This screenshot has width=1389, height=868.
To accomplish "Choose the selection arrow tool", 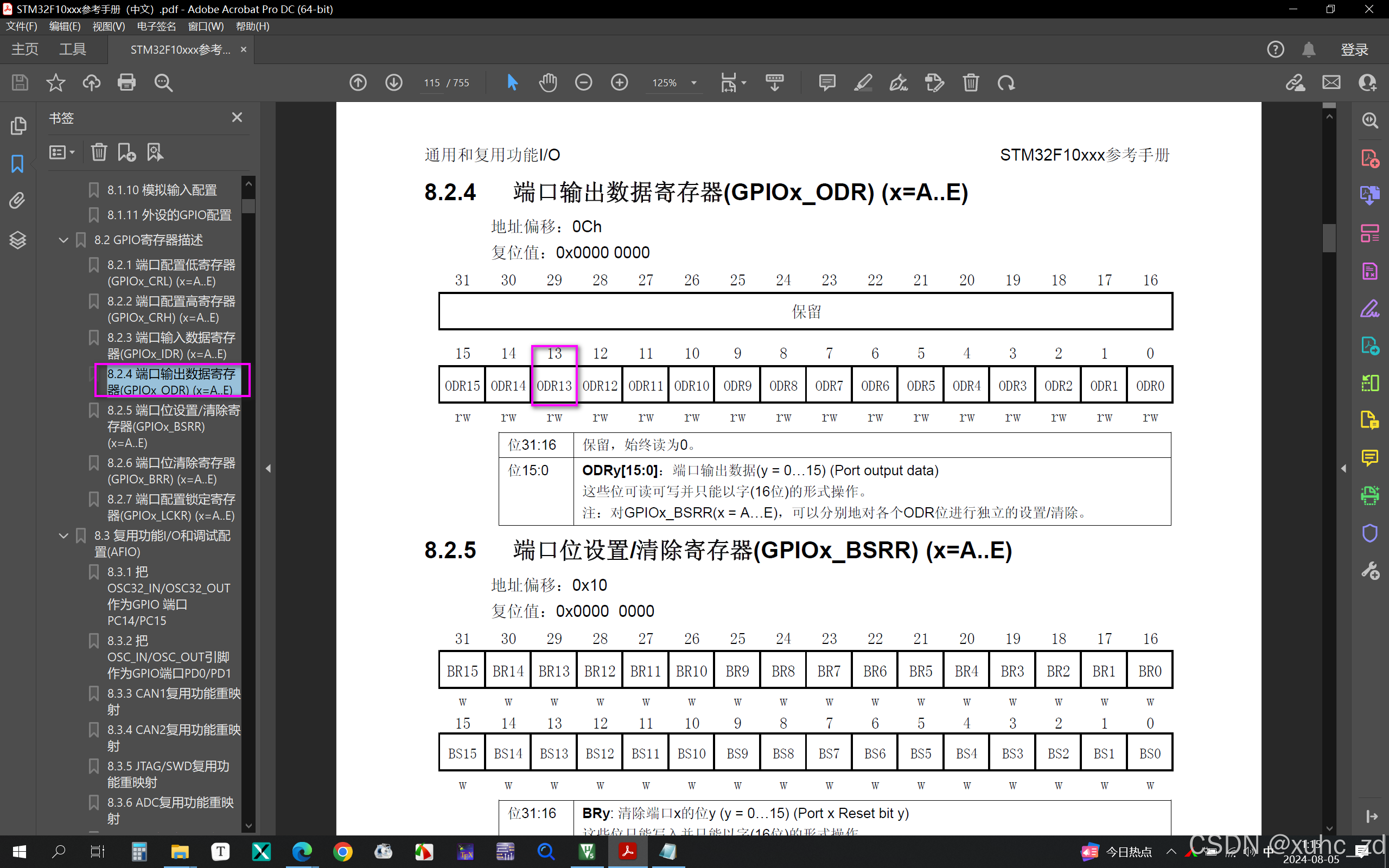I will 513,82.
